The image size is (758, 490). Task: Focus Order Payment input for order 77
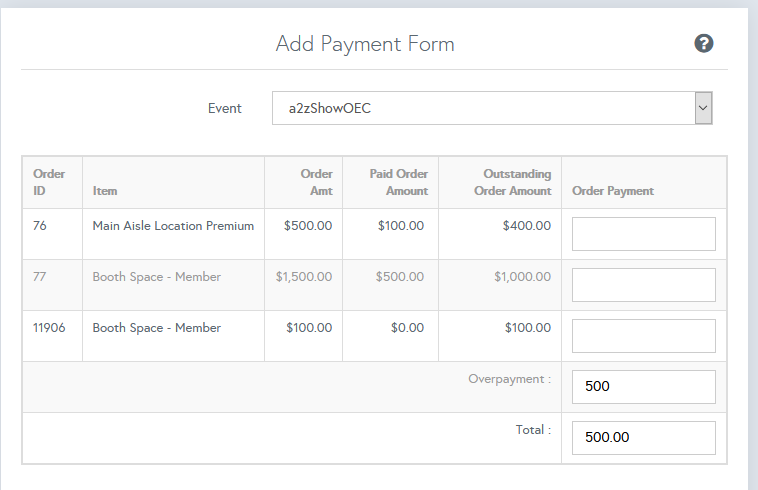coord(643,285)
